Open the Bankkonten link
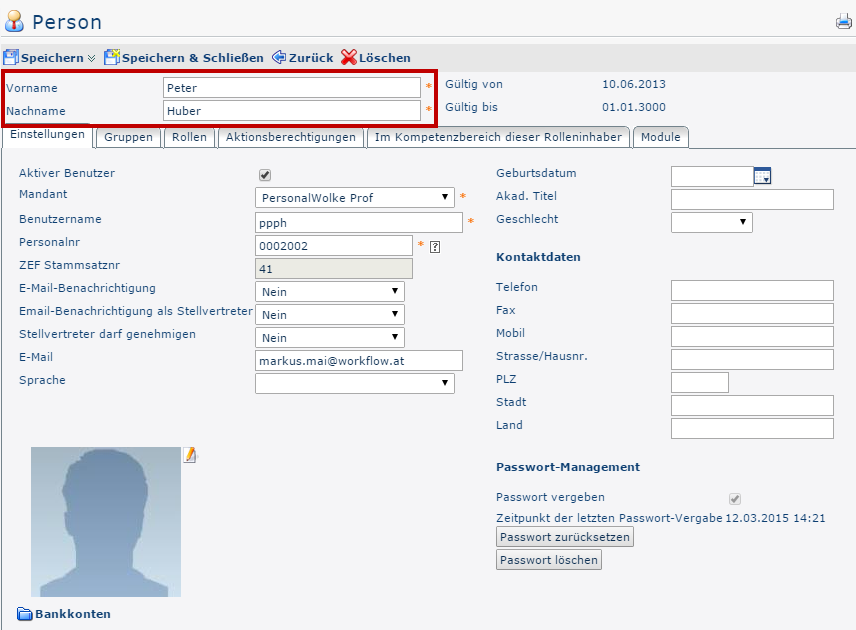856x630 pixels. point(73,614)
